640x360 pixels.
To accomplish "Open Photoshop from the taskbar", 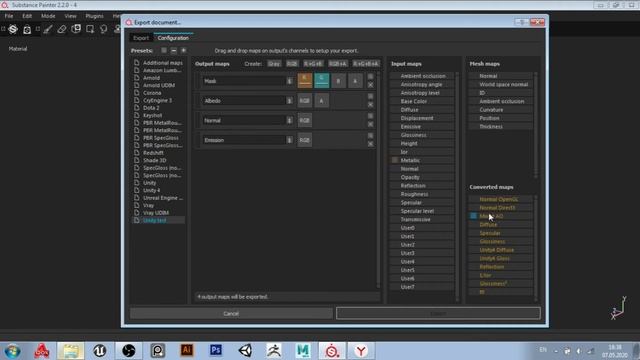I will point(216,350).
